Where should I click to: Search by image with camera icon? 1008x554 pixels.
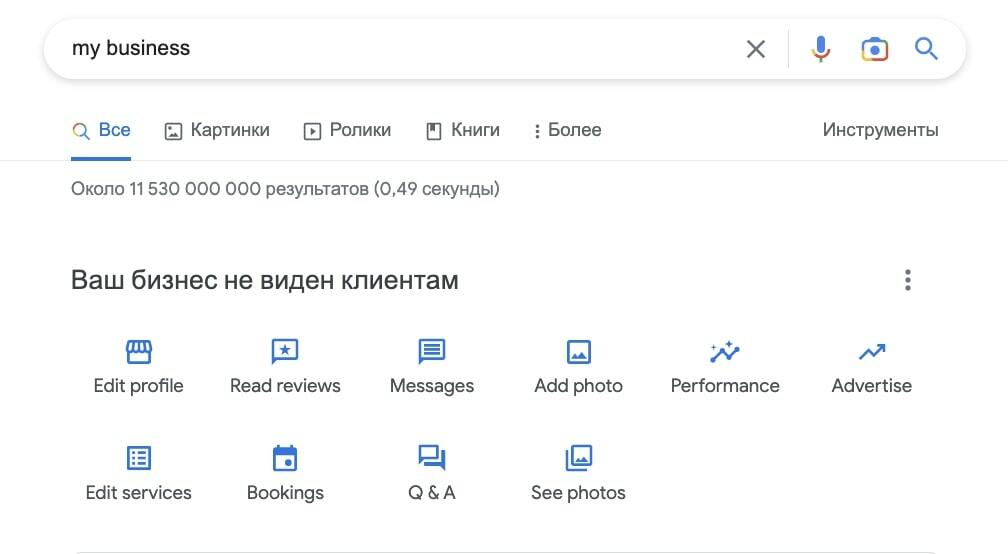click(x=874, y=49)
